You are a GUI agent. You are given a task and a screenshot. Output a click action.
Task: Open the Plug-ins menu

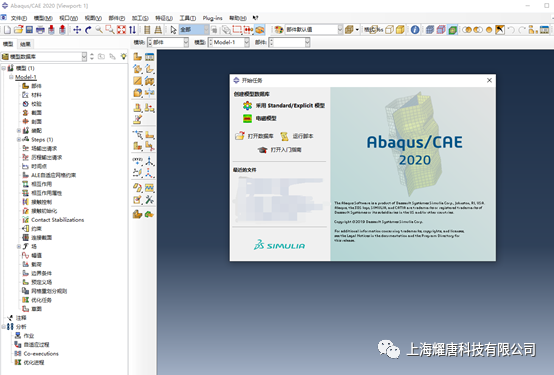pos(212,18)
